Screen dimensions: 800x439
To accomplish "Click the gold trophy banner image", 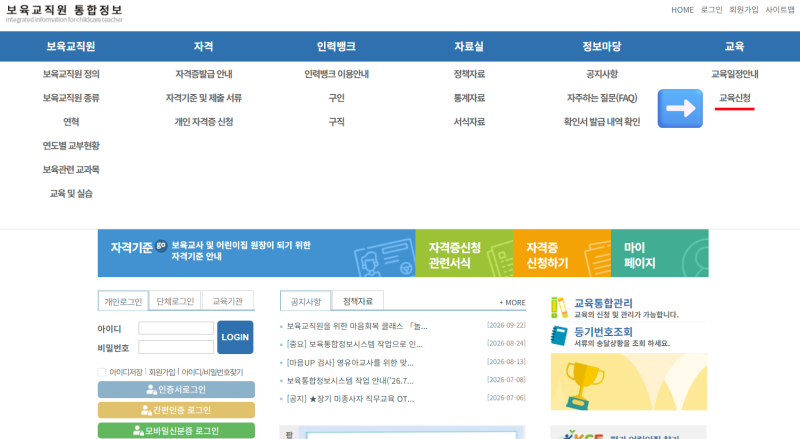I will (629, 382).
